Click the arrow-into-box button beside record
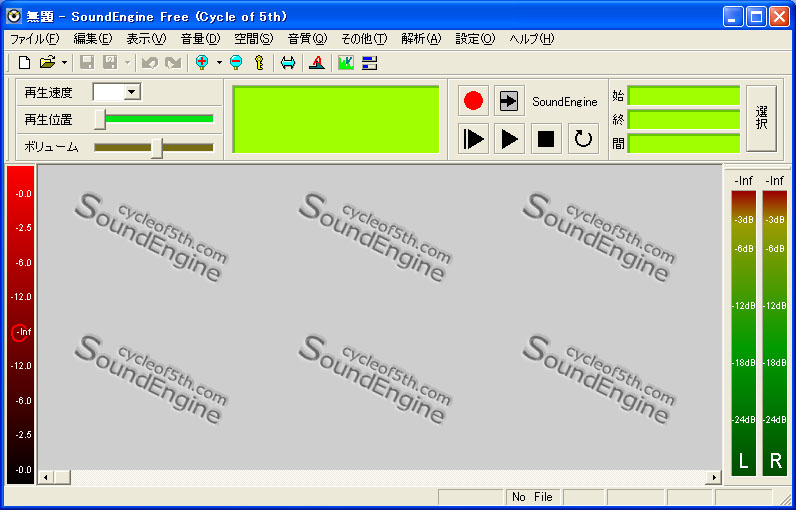The width and height of the screenshot is (796, 510). (509, 100)
